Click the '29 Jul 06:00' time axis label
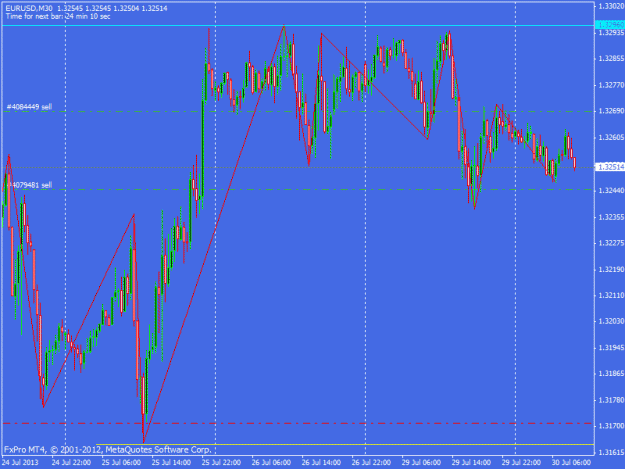Viewport: 625px width, 469px height. tap(421, 462)
